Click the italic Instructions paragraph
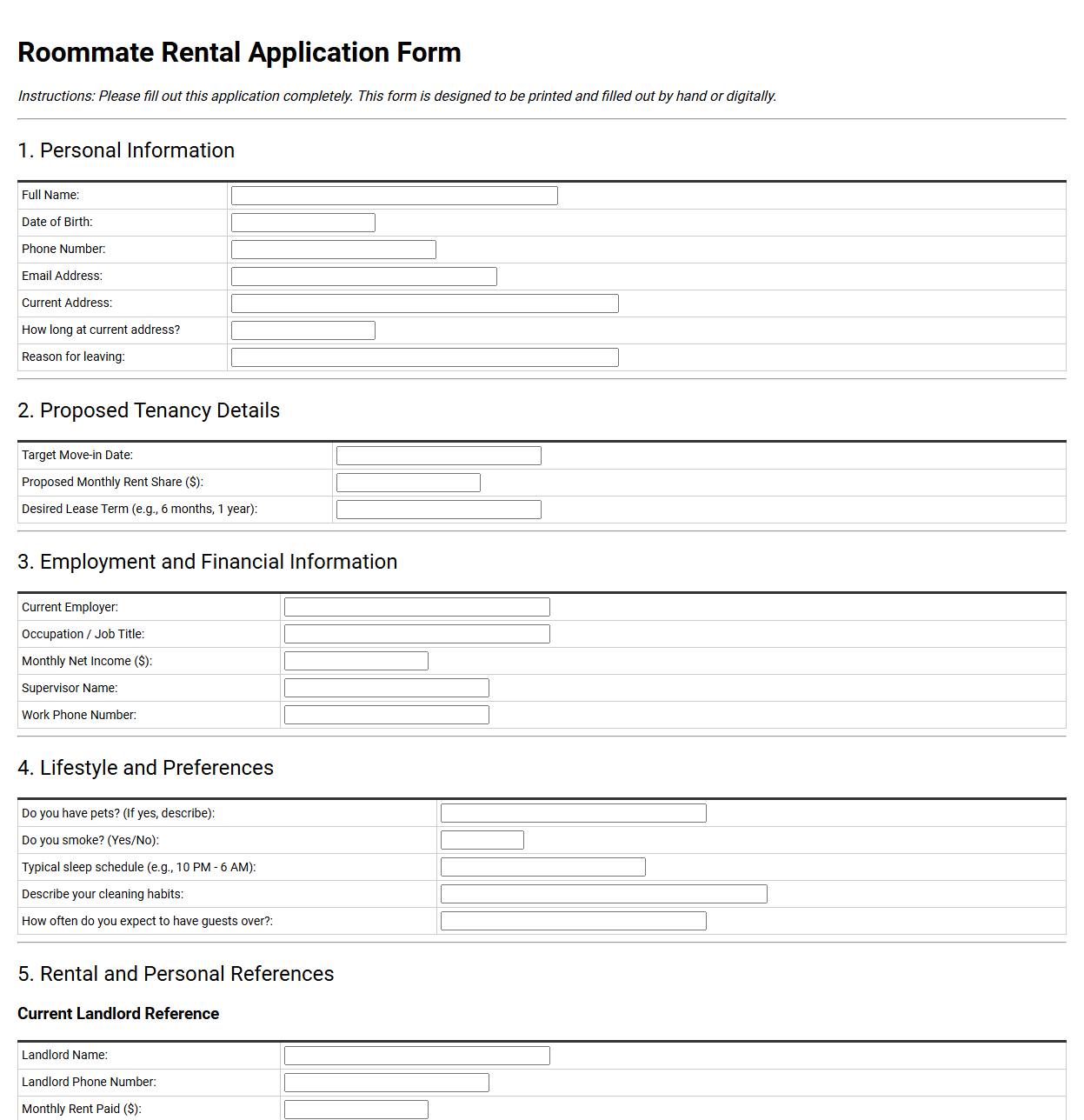Viewport: 1084px width, 1120px height. 397,96
